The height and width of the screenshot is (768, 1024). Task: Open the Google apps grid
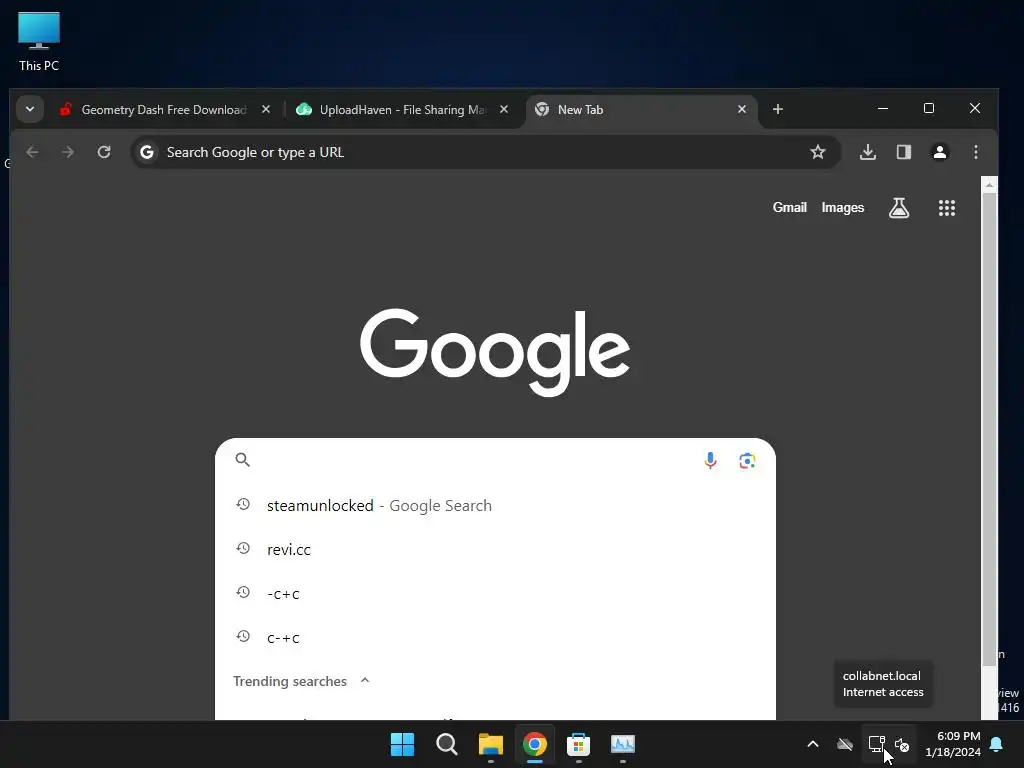947,208
